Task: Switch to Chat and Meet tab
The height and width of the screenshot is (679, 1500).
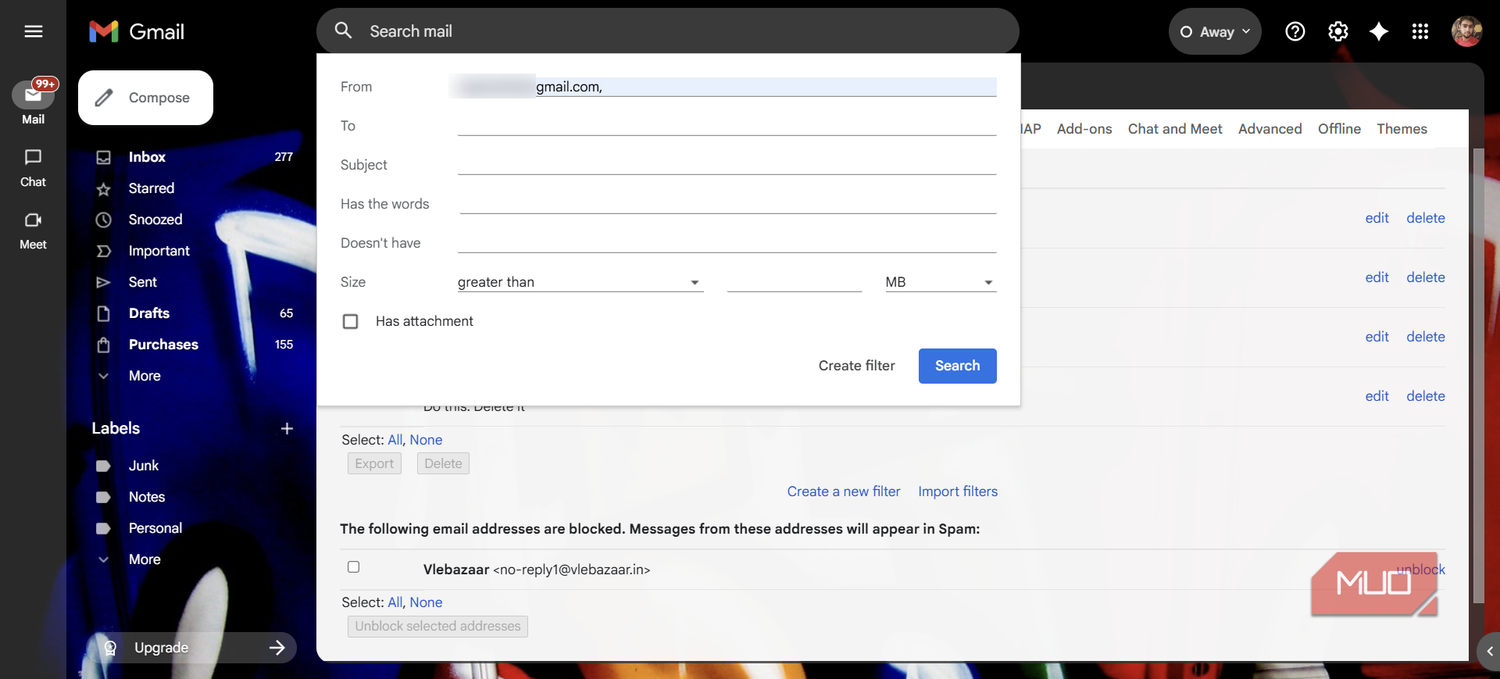Action: click(1175, 129)
